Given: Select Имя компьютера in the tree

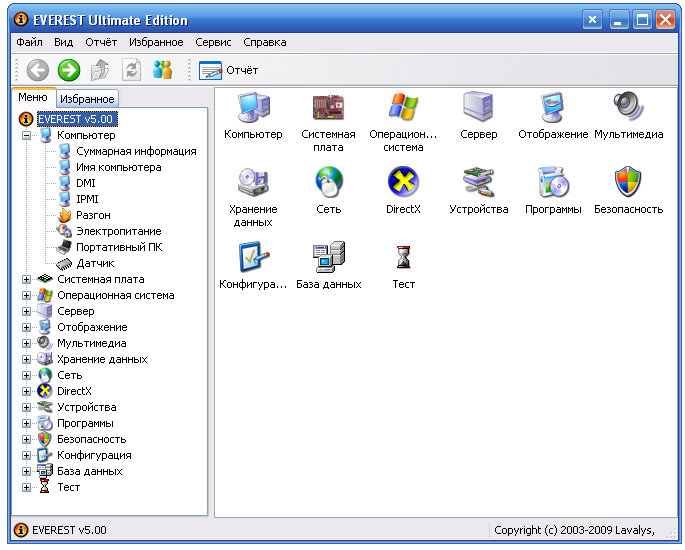Looking at the screenshot, I should pos(119,167).
